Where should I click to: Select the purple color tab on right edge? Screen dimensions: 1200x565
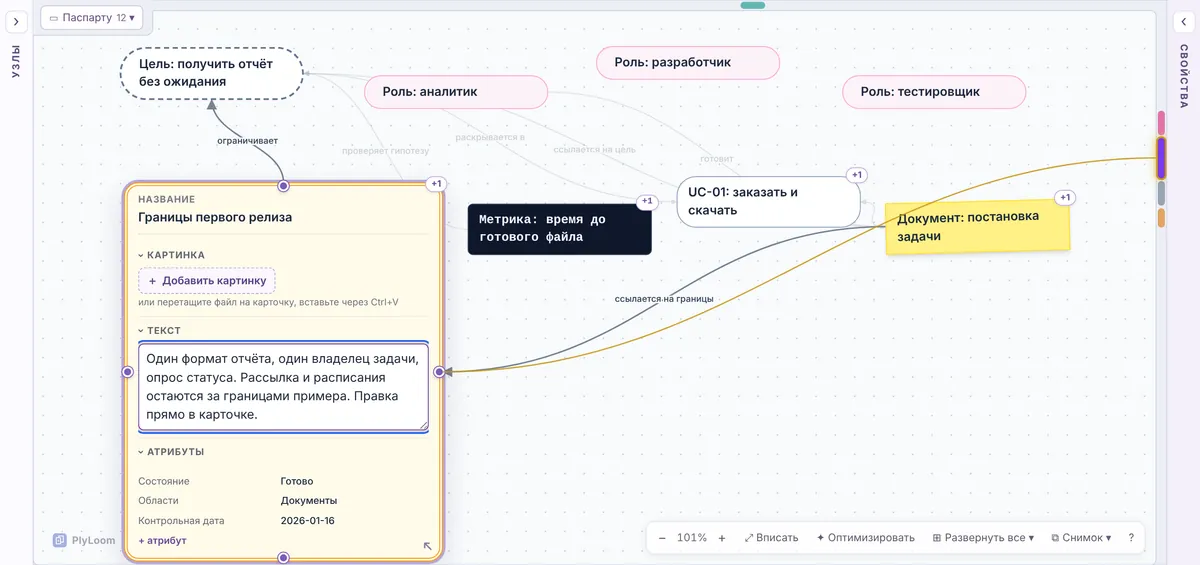(x=1161, y=158)
